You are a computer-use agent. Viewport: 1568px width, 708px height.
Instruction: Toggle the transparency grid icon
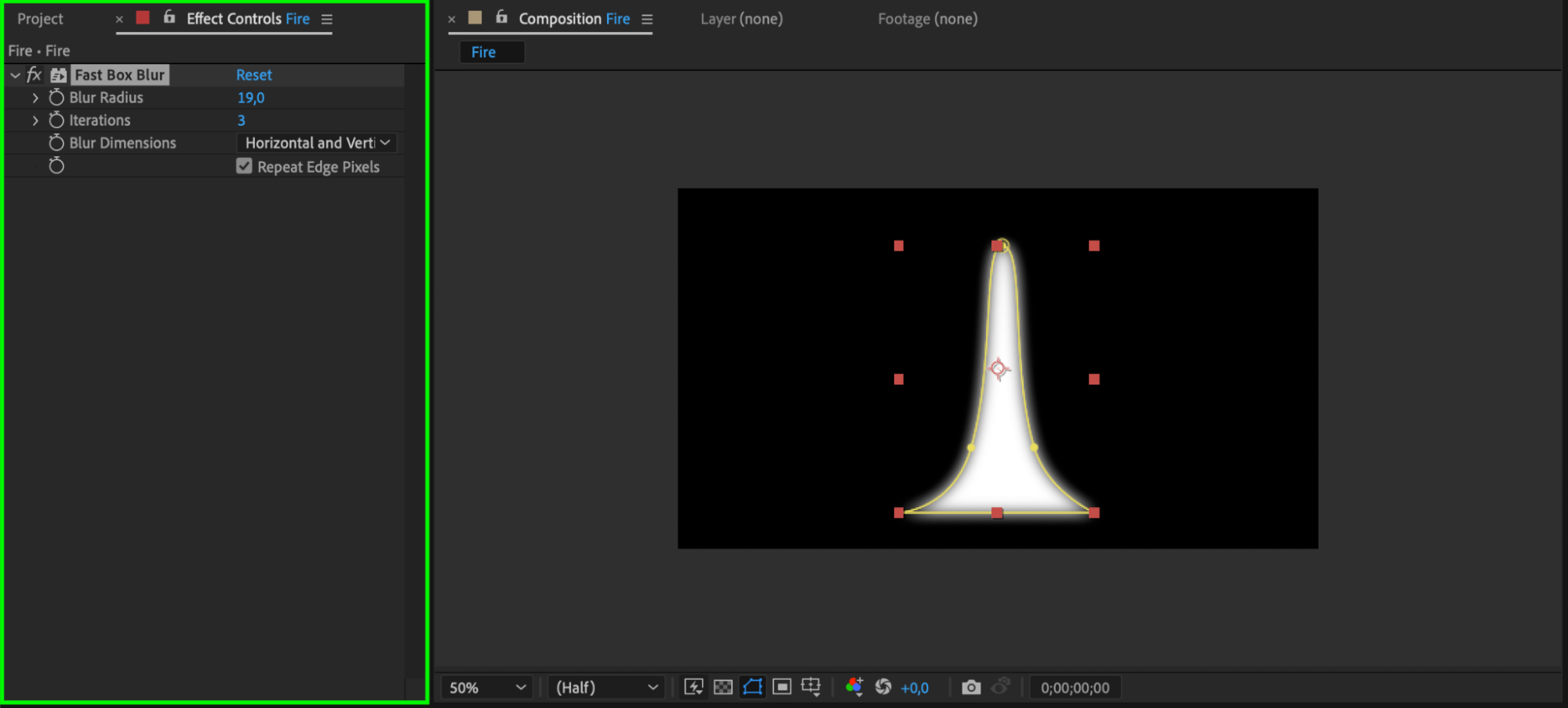(x=722, y=688)
